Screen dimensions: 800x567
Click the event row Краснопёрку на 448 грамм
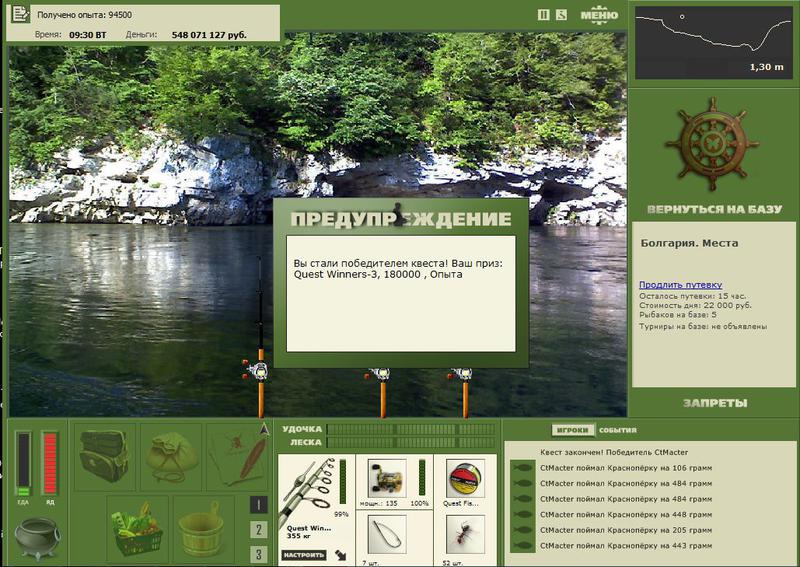click(x=626, y=514)
